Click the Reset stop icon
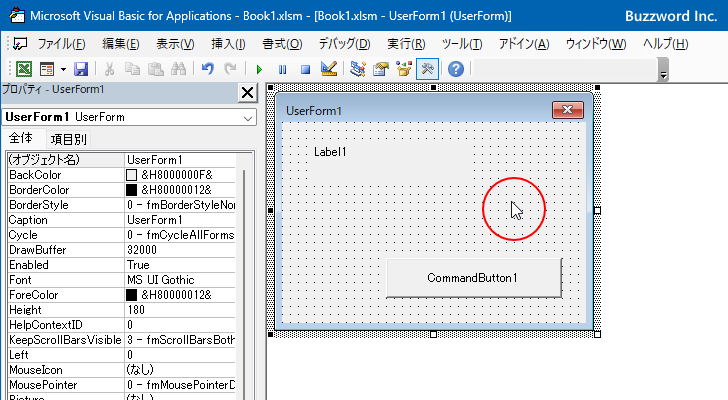The width and height of the screenshot is (728, 400). click(x=305, y=70)
